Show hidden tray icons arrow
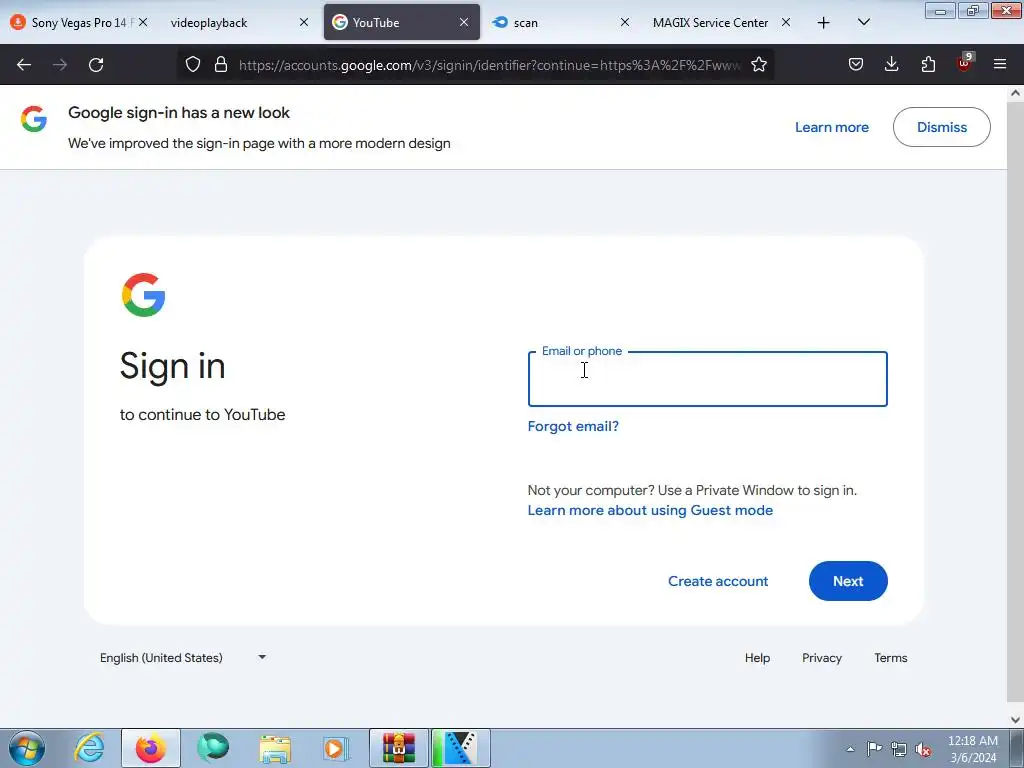Image resolution: width=1024 pixels, height=768 pixels. [850, 749]
